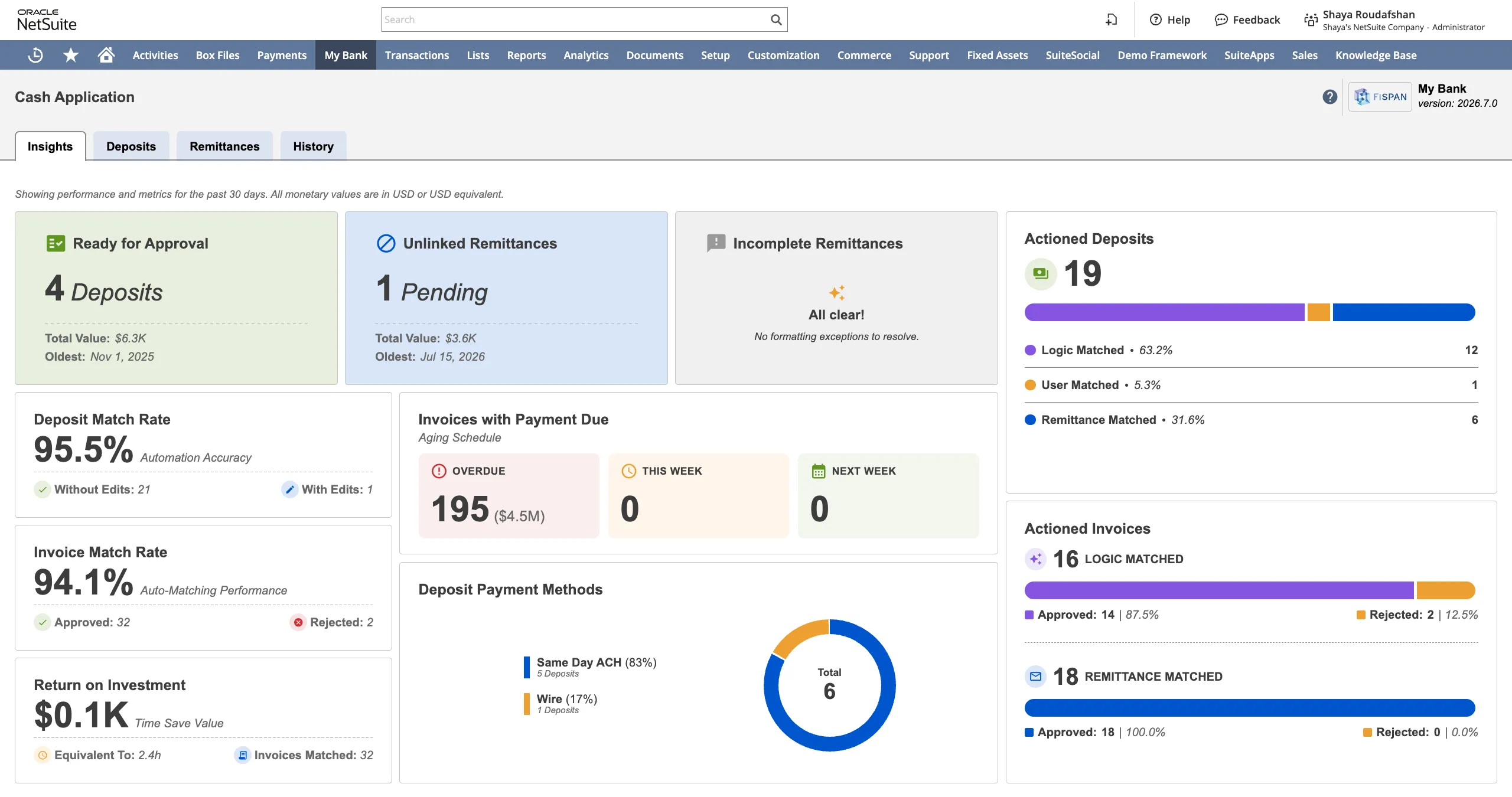Click the Feedback speech bubble icon
The width and height of the screenshot is (1512, 797).
click(1221, 19)
